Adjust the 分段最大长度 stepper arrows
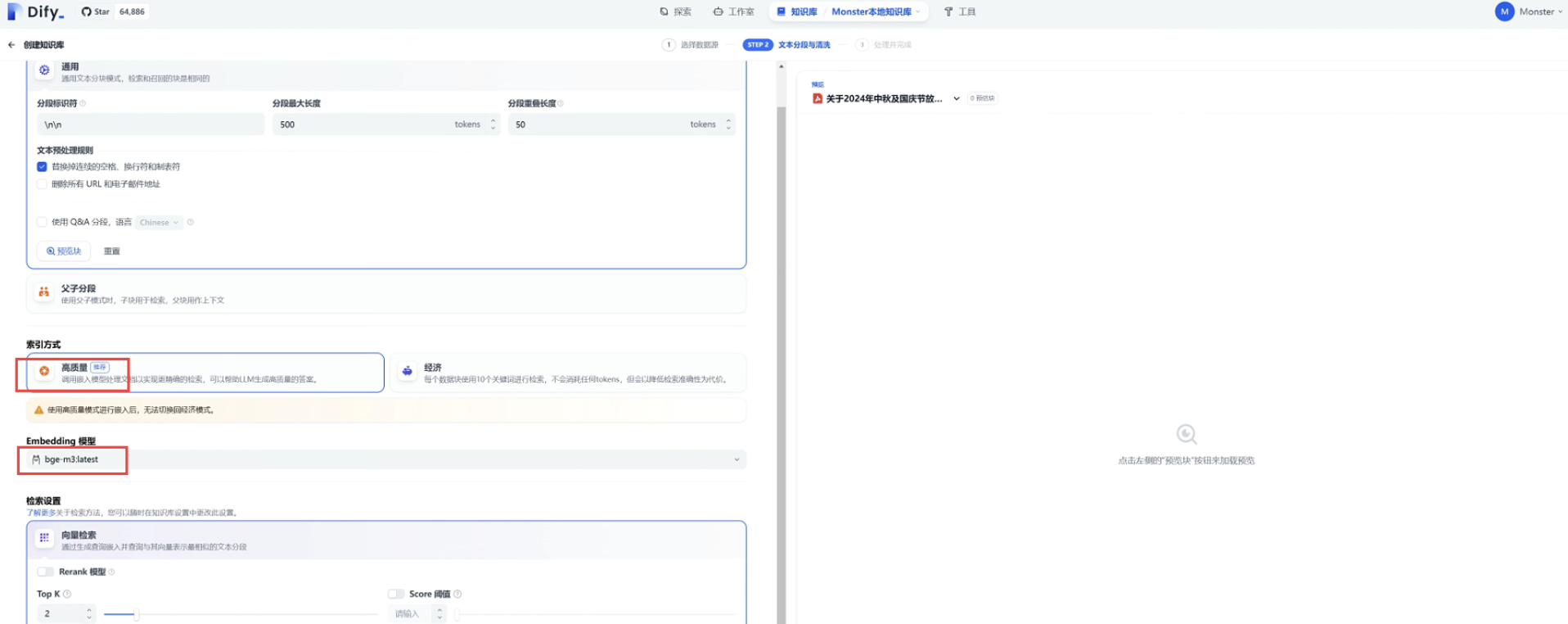This screenshot has height=624, width=1568. pos(493,124)
